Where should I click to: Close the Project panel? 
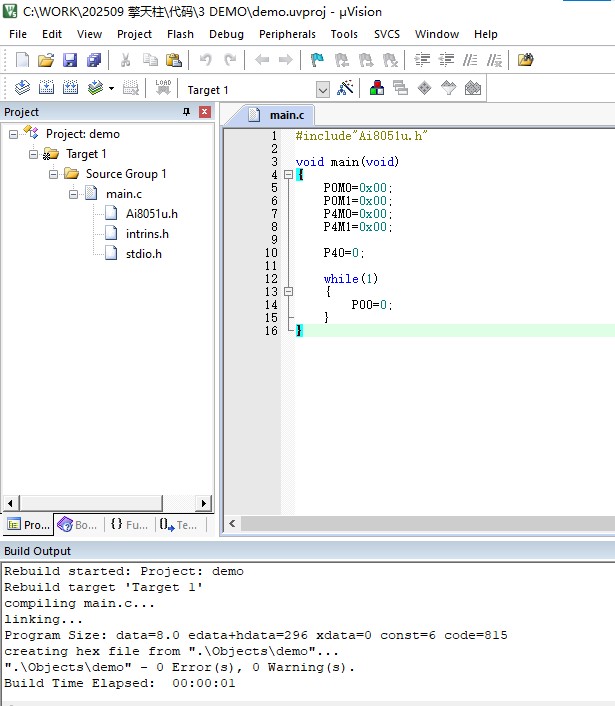204,112
